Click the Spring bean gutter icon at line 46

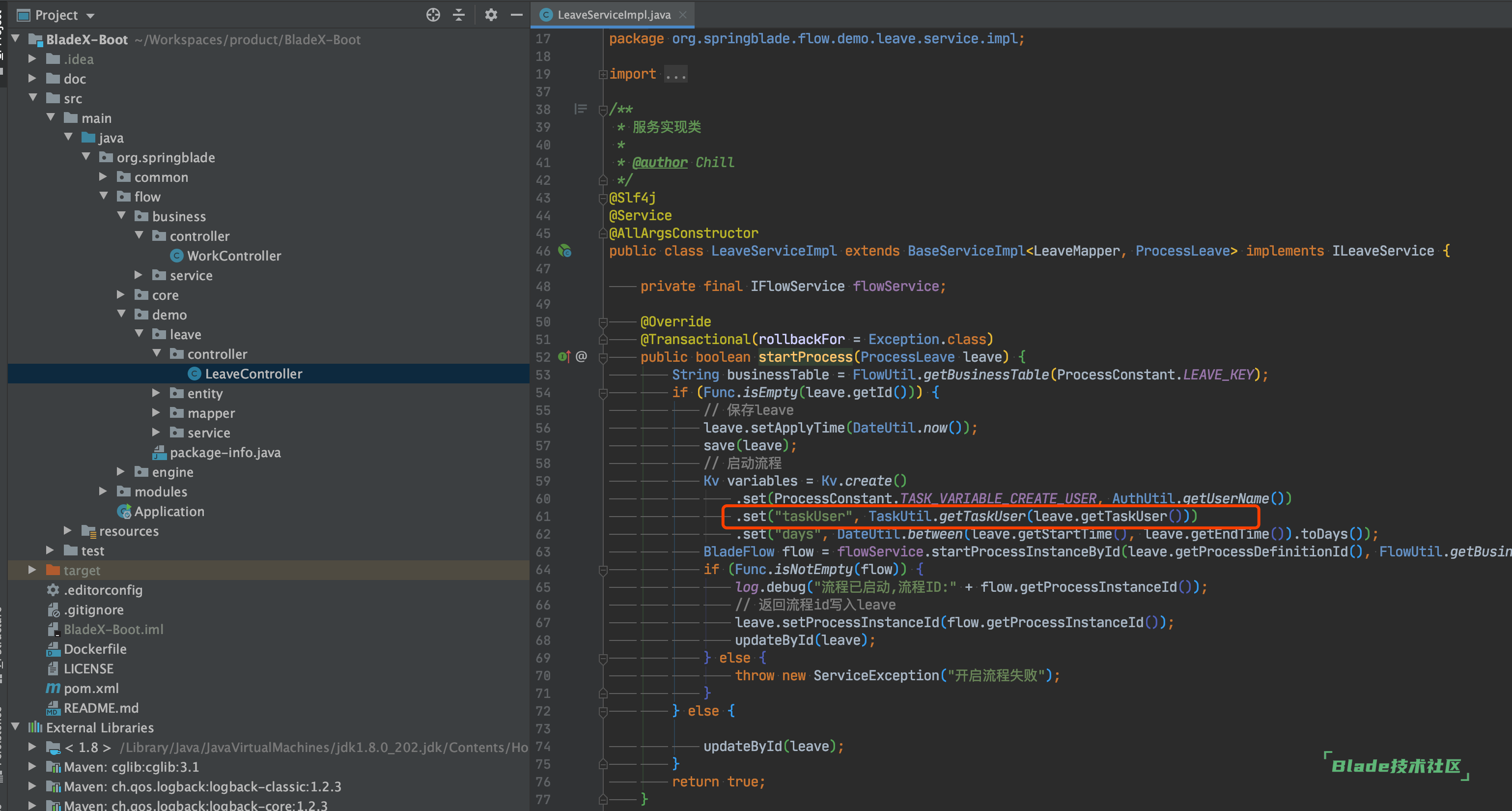click(x=564, y=251)
